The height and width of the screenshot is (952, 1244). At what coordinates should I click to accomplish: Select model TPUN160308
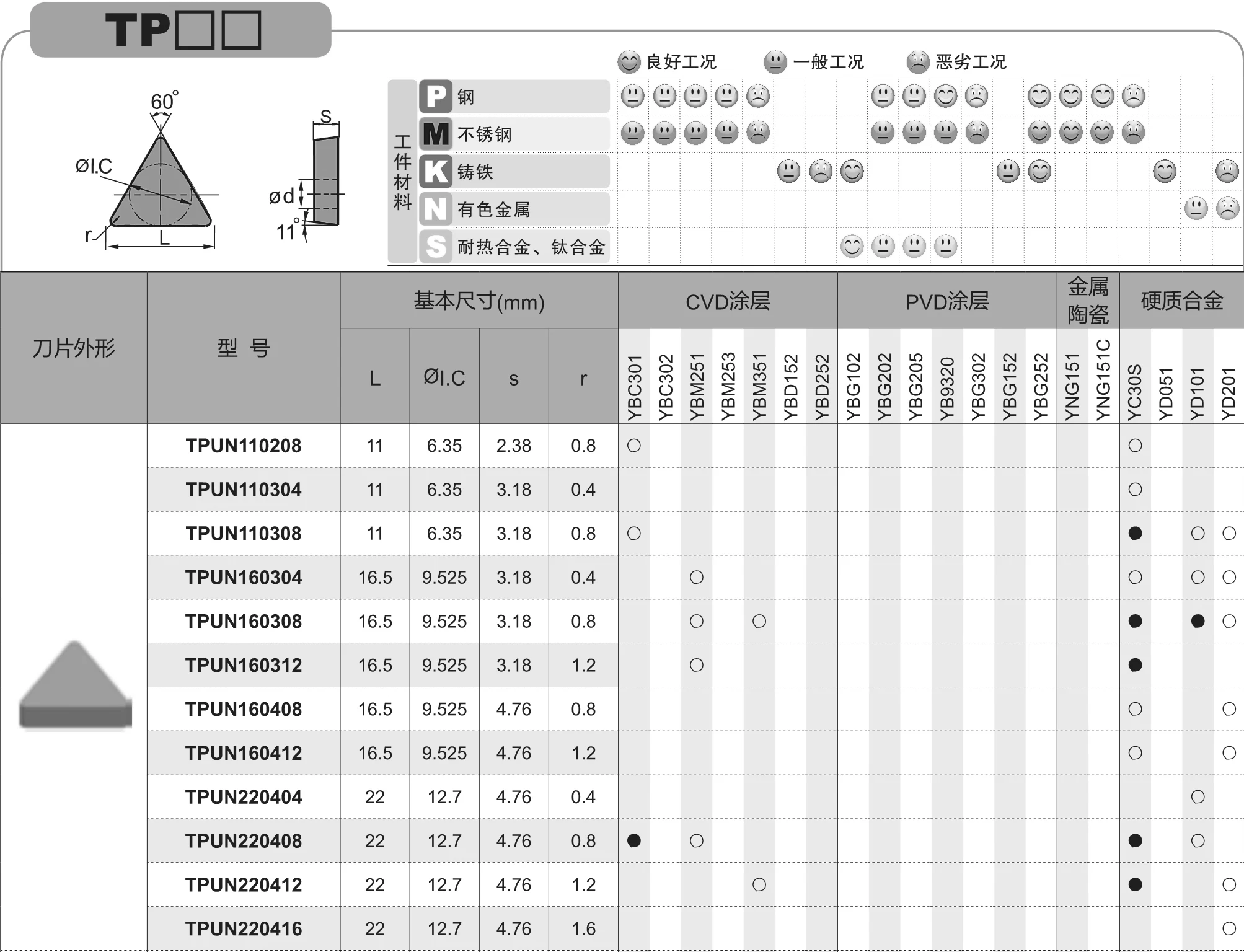pos(244,622)
